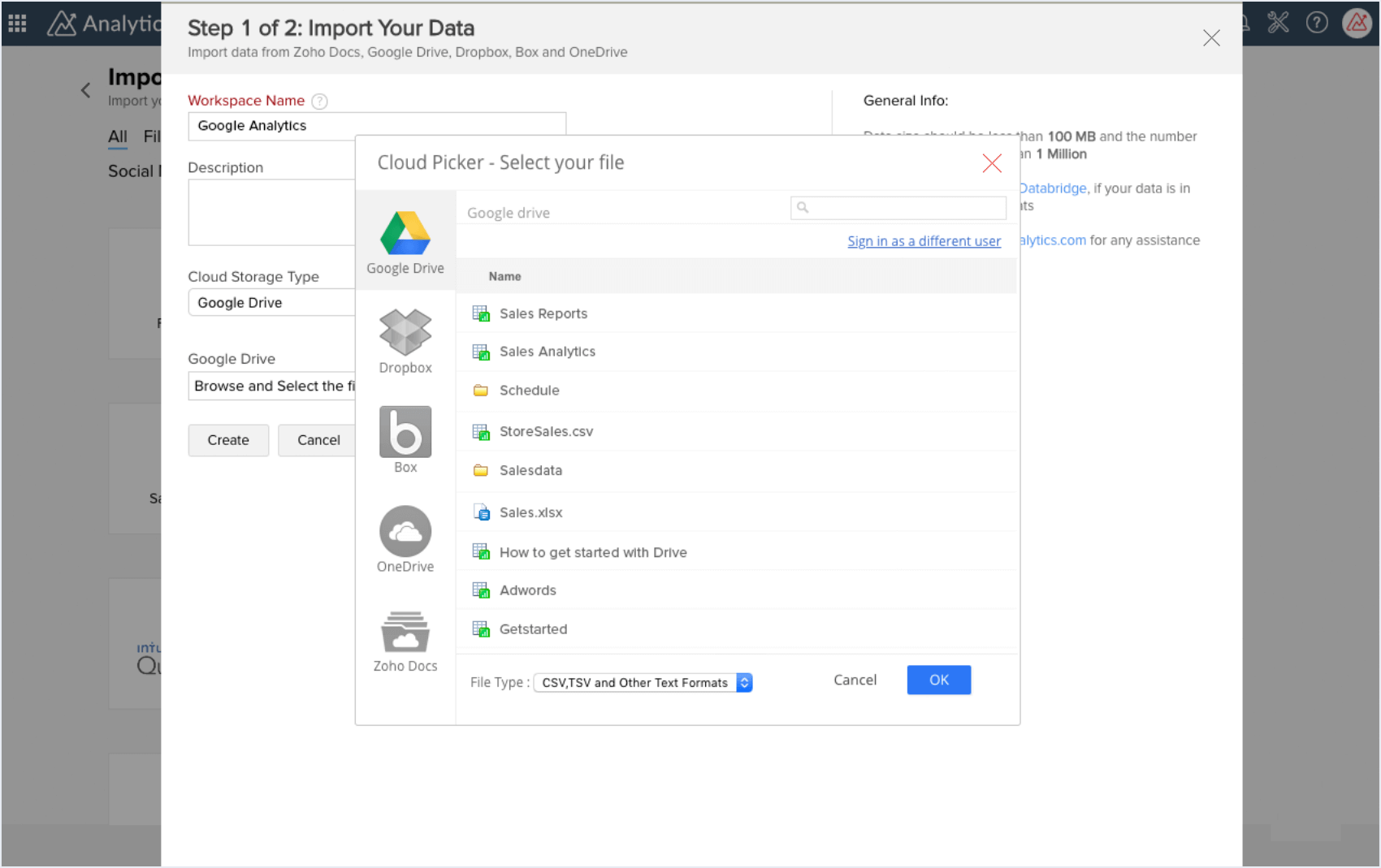
Task: Click Cancel in the Cloud Picker
Action: [855, 680]
